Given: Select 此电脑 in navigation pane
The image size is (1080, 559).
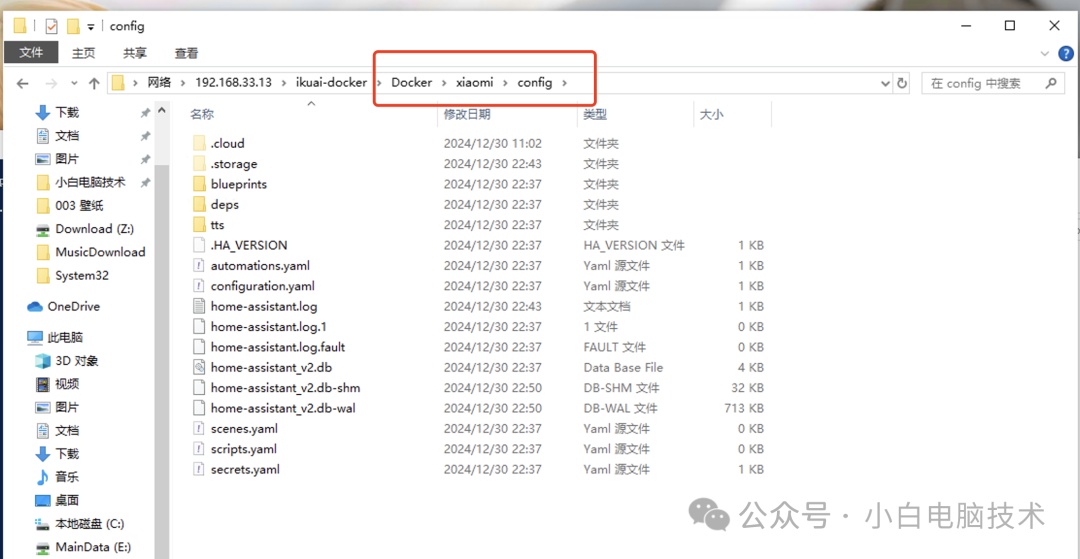Looking at the screenshot, I should pos(65,337).
